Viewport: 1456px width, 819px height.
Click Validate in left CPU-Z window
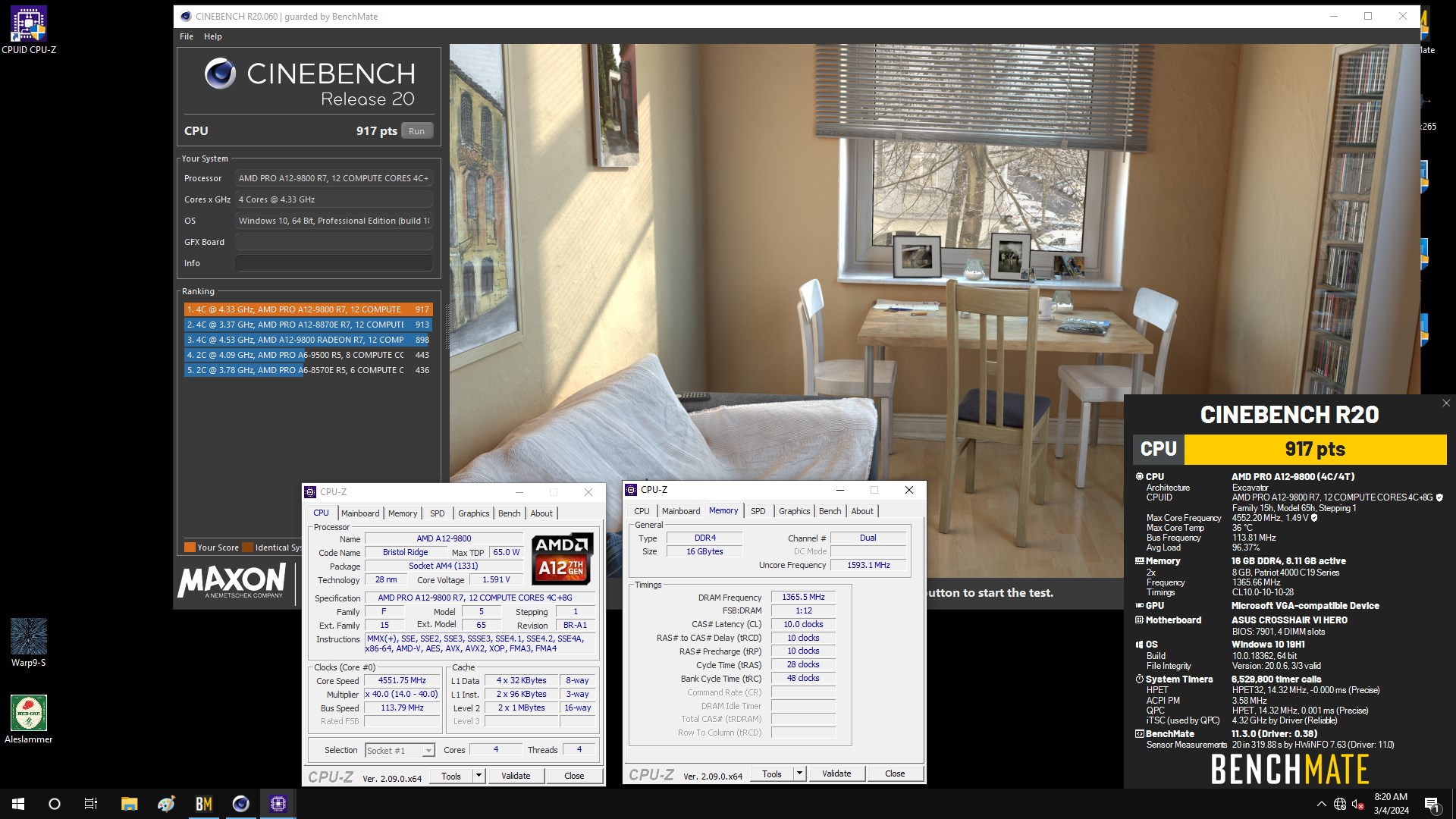click(x=516, y=776)
